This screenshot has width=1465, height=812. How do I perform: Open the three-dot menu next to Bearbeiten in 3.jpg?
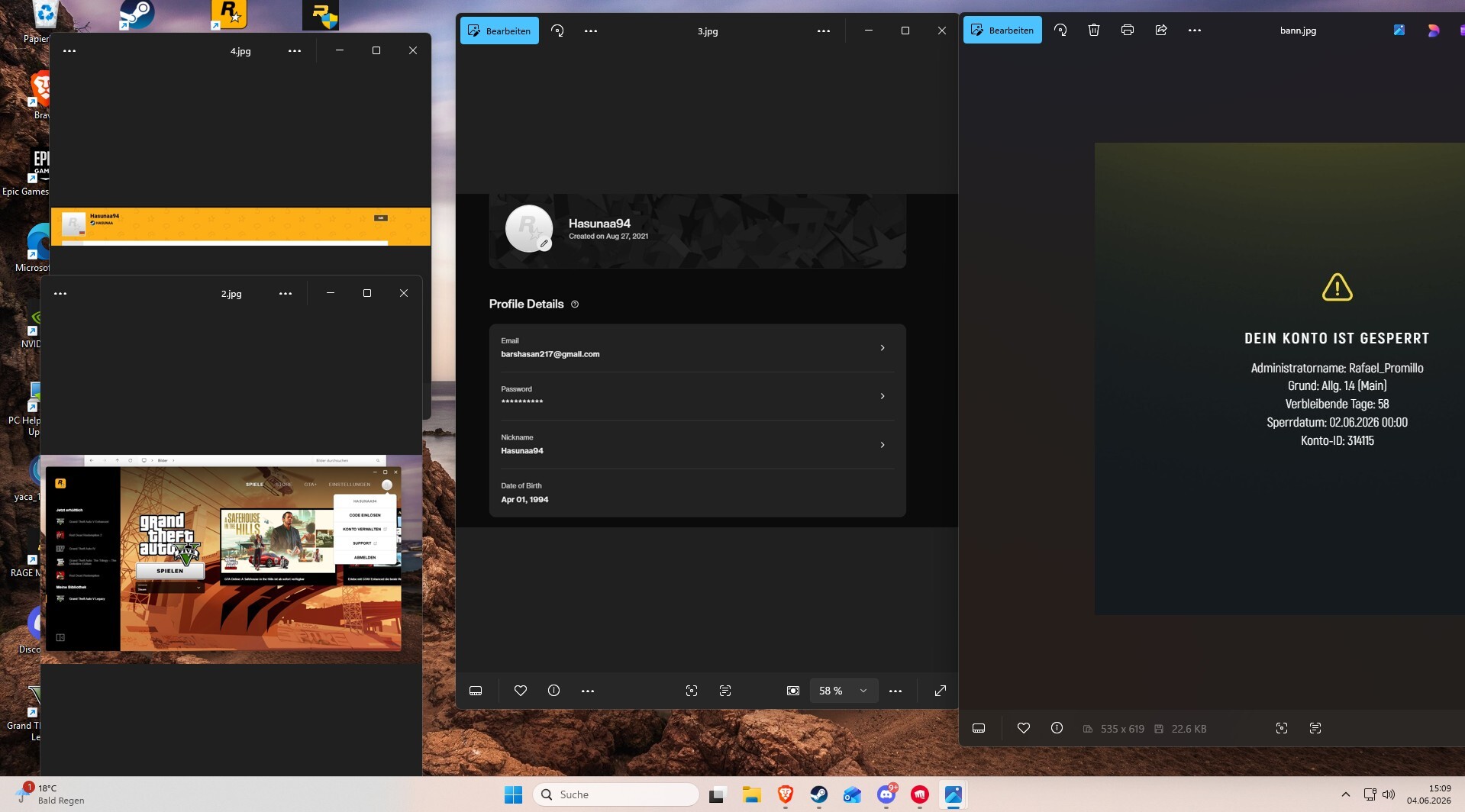coord(591,31)
